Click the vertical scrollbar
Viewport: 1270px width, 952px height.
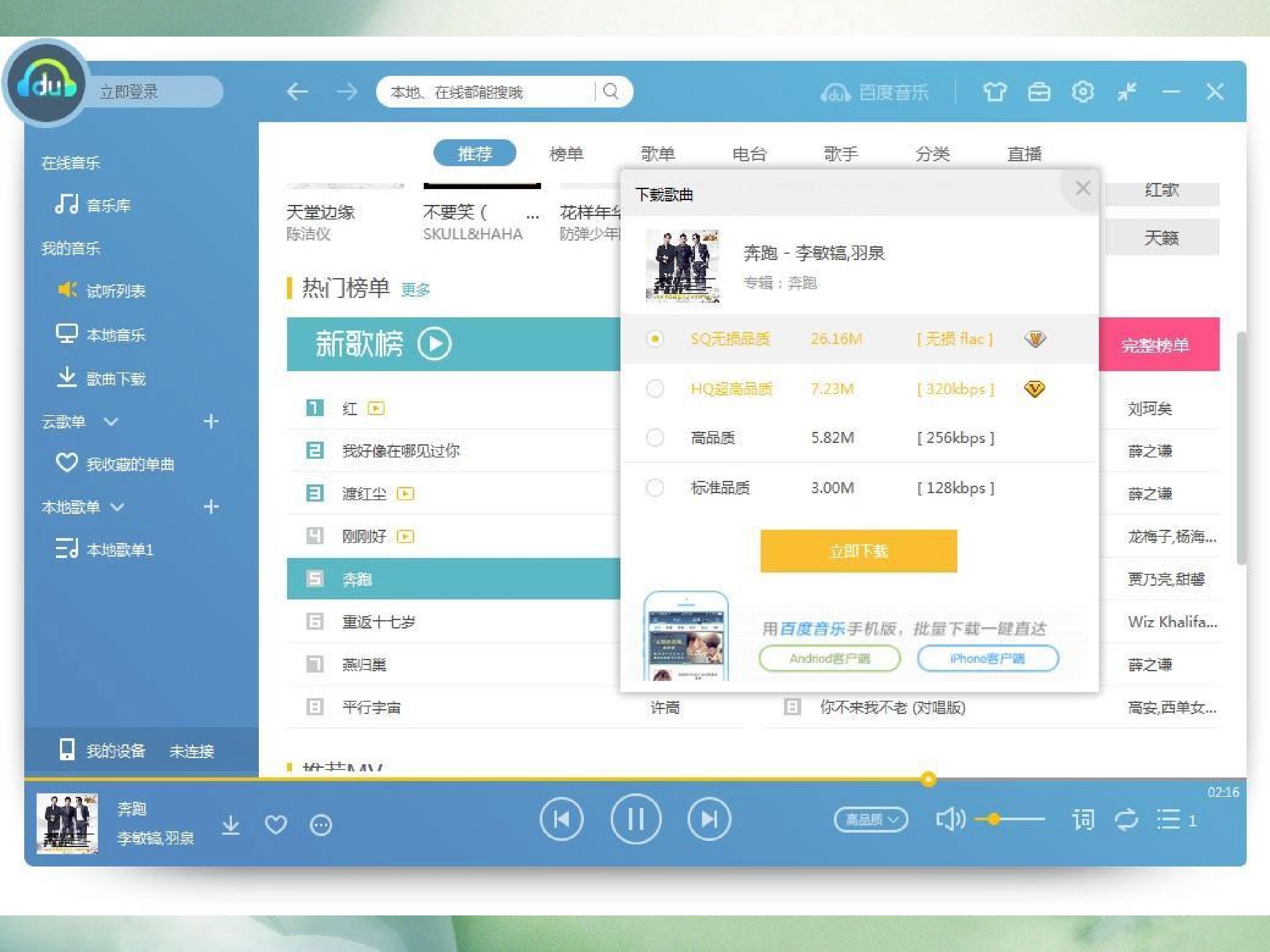(x=1241, y=448)
